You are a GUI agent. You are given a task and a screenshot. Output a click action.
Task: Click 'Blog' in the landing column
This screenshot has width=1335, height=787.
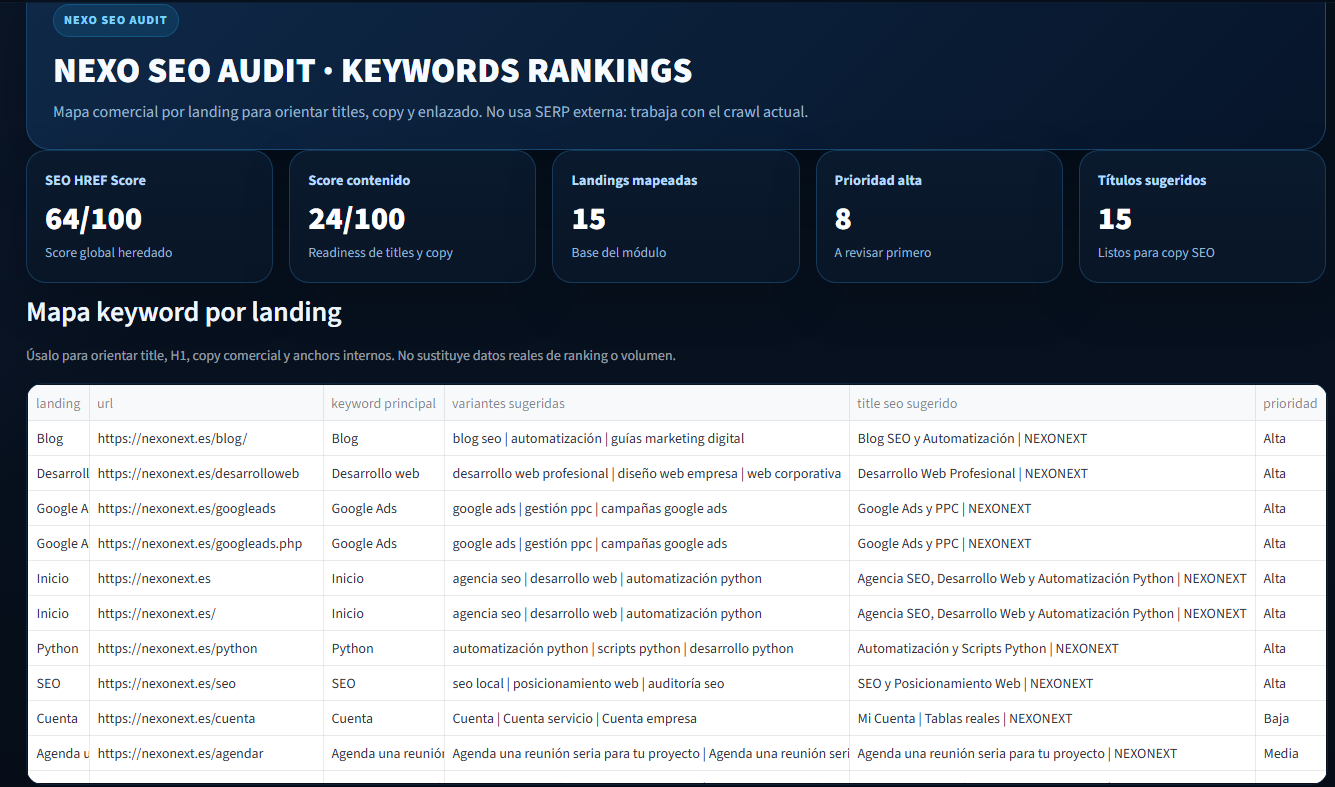[x=58, y=438]
